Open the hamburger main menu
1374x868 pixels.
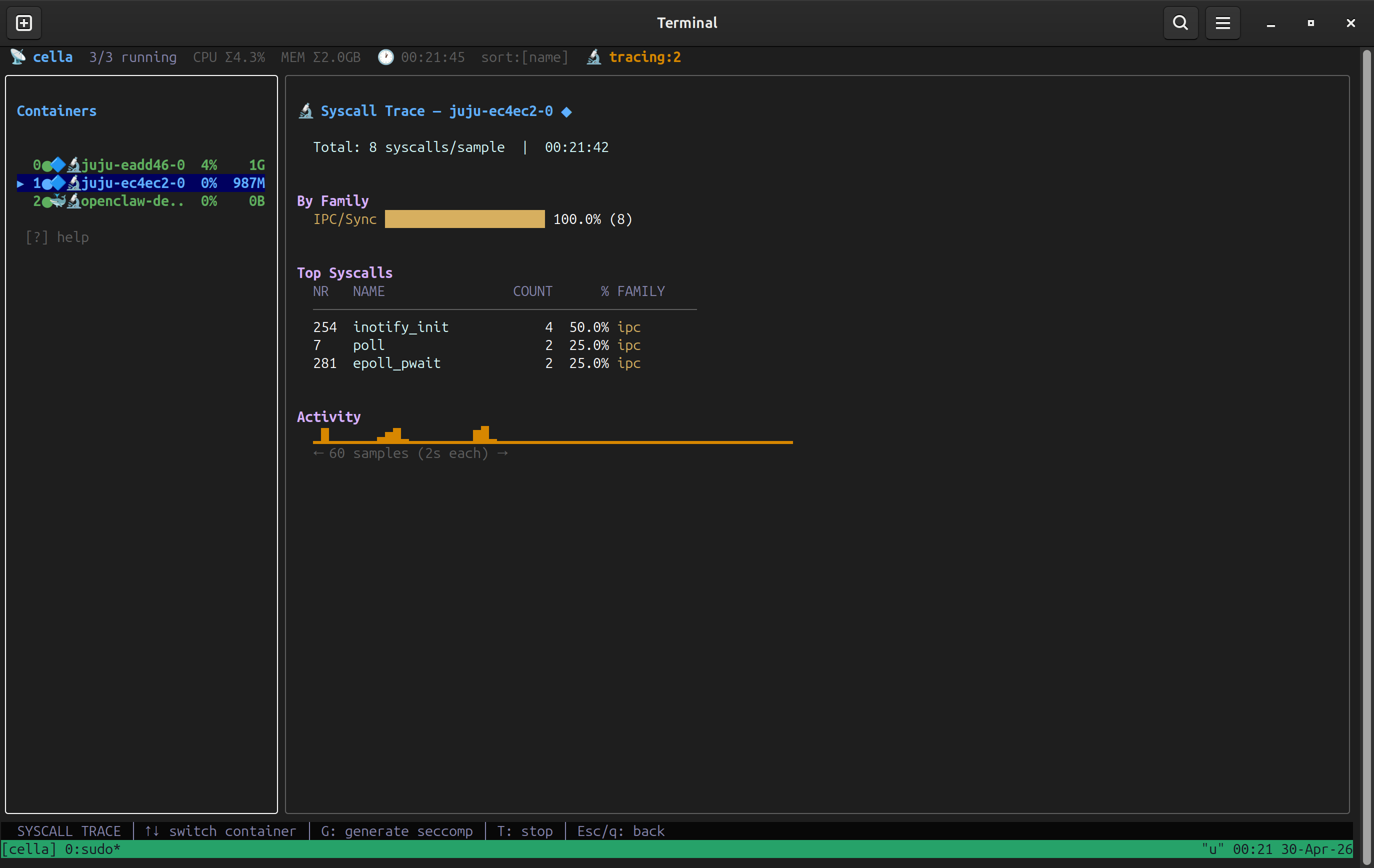pyautogui.click(x=1222, y=23)
